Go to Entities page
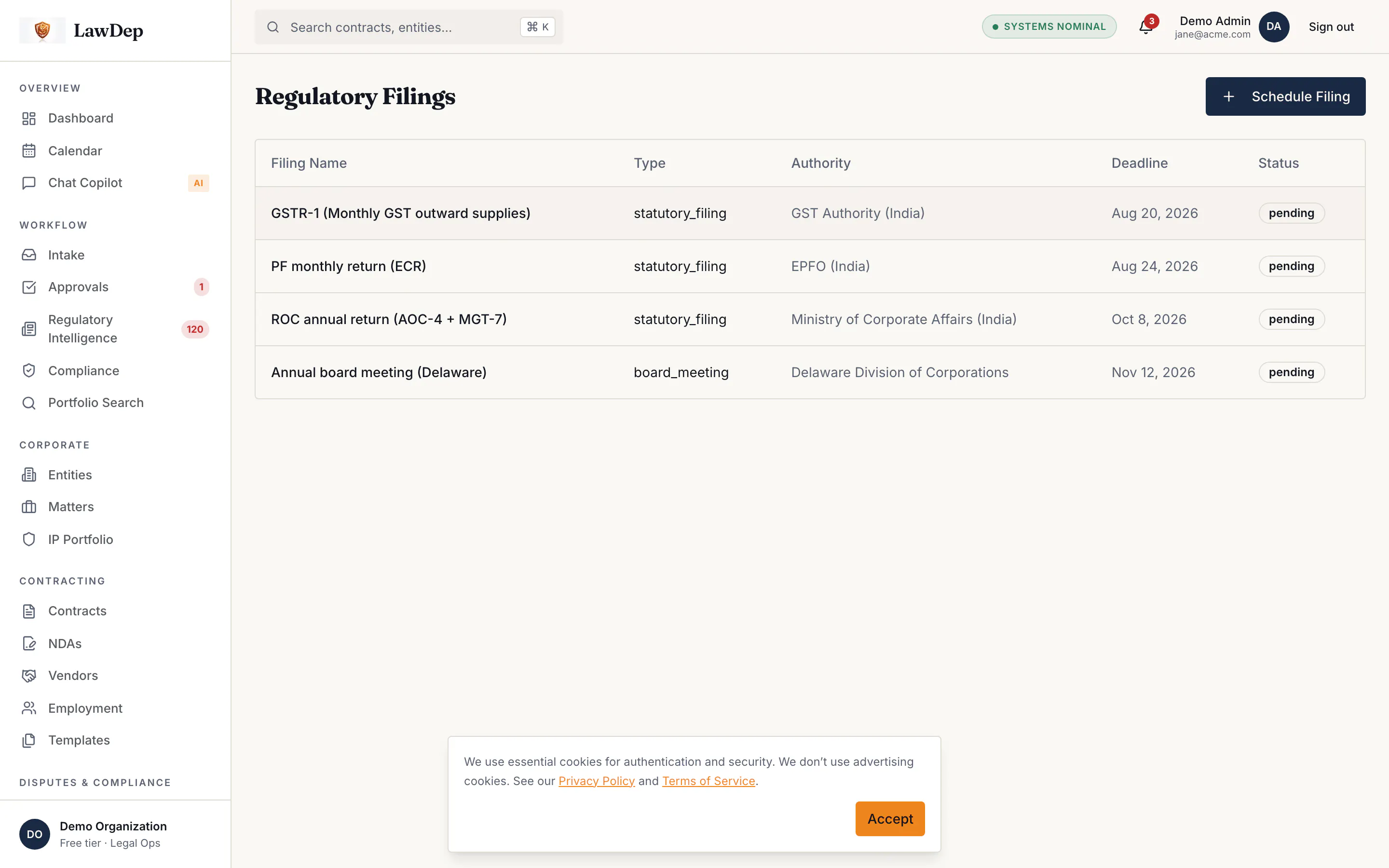The image size is (1389, 868). point(115,475)
